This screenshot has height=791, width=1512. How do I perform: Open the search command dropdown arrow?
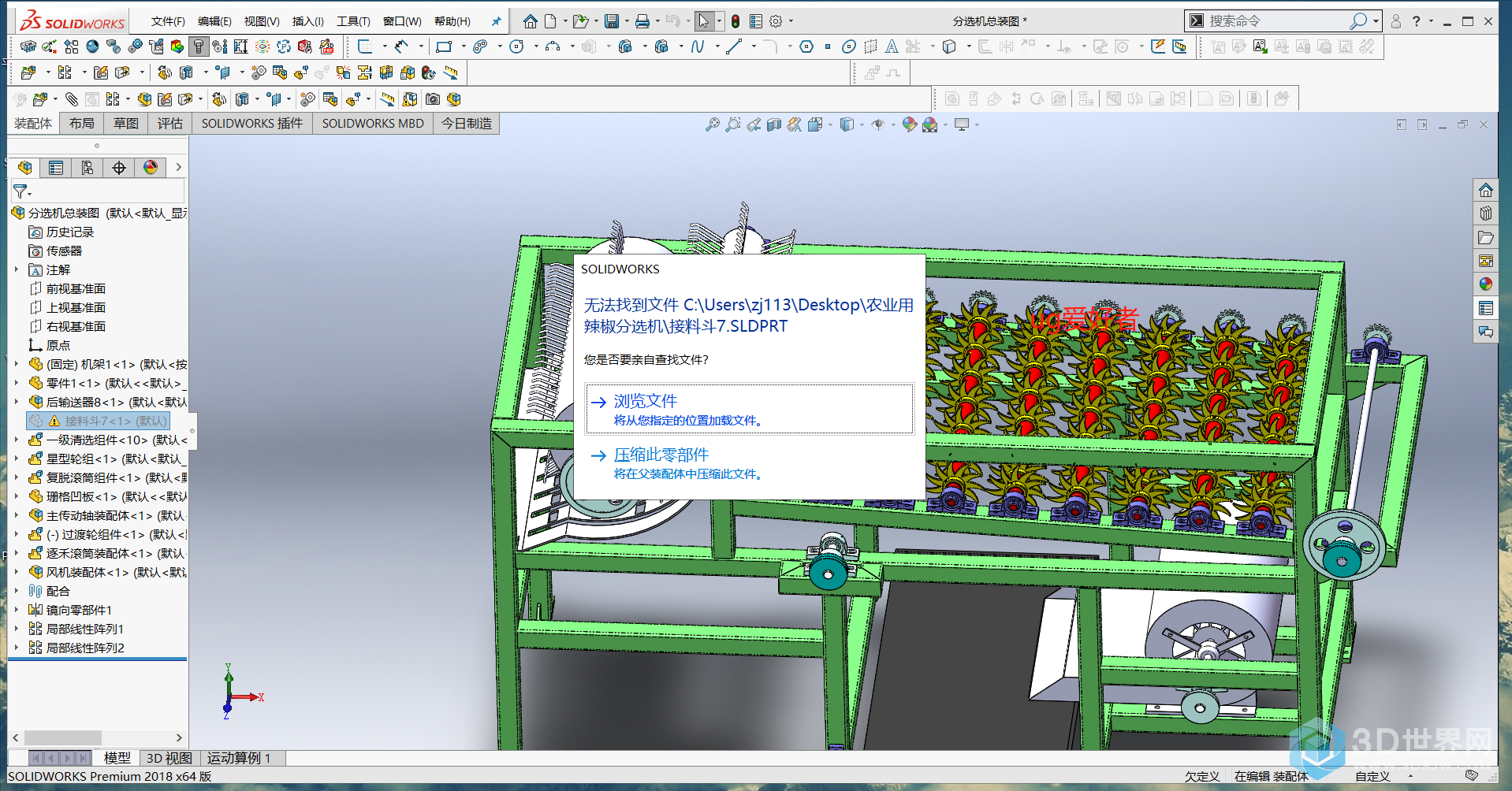click(1376, 21)
